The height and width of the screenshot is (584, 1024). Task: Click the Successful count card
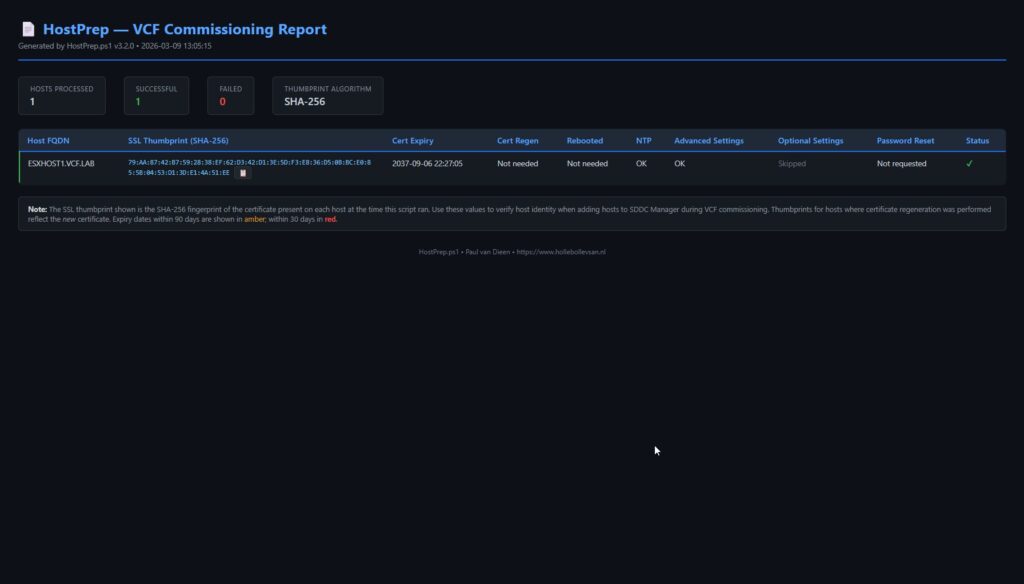click(157, 95)
